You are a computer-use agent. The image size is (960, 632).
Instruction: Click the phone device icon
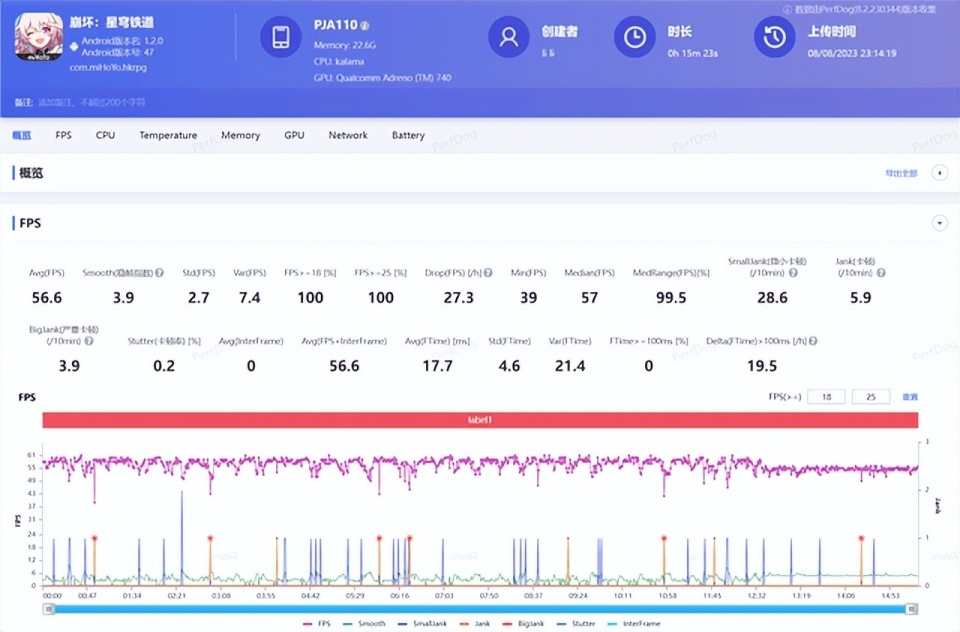point(281,37)
